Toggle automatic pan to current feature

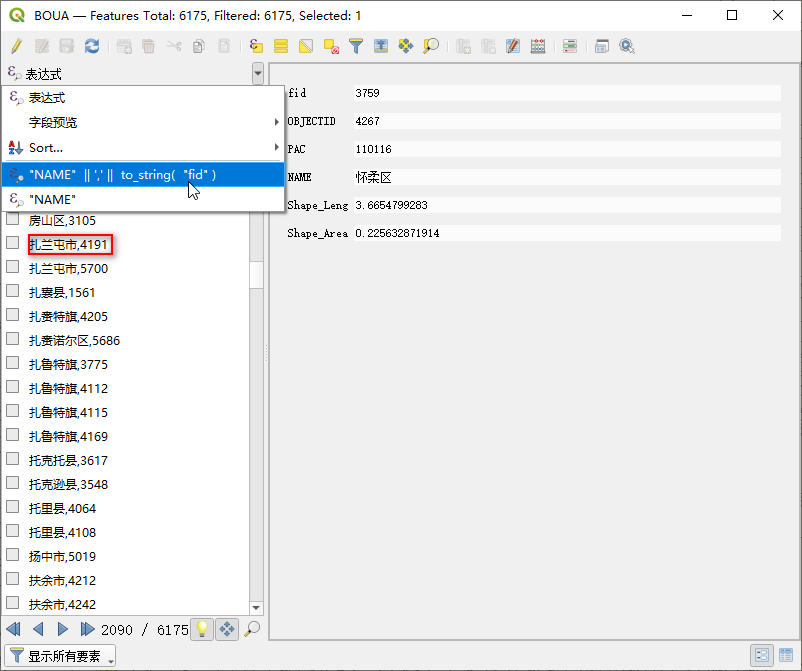click(227, 629)
